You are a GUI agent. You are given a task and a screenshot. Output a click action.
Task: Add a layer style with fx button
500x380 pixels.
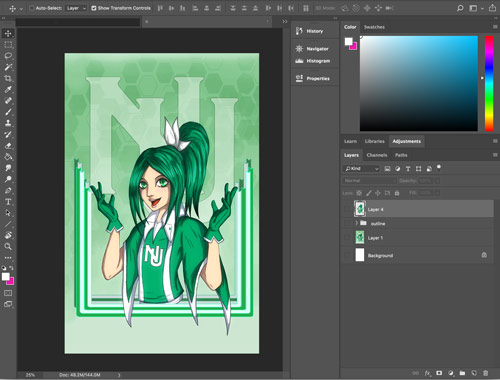click(427, 373)
